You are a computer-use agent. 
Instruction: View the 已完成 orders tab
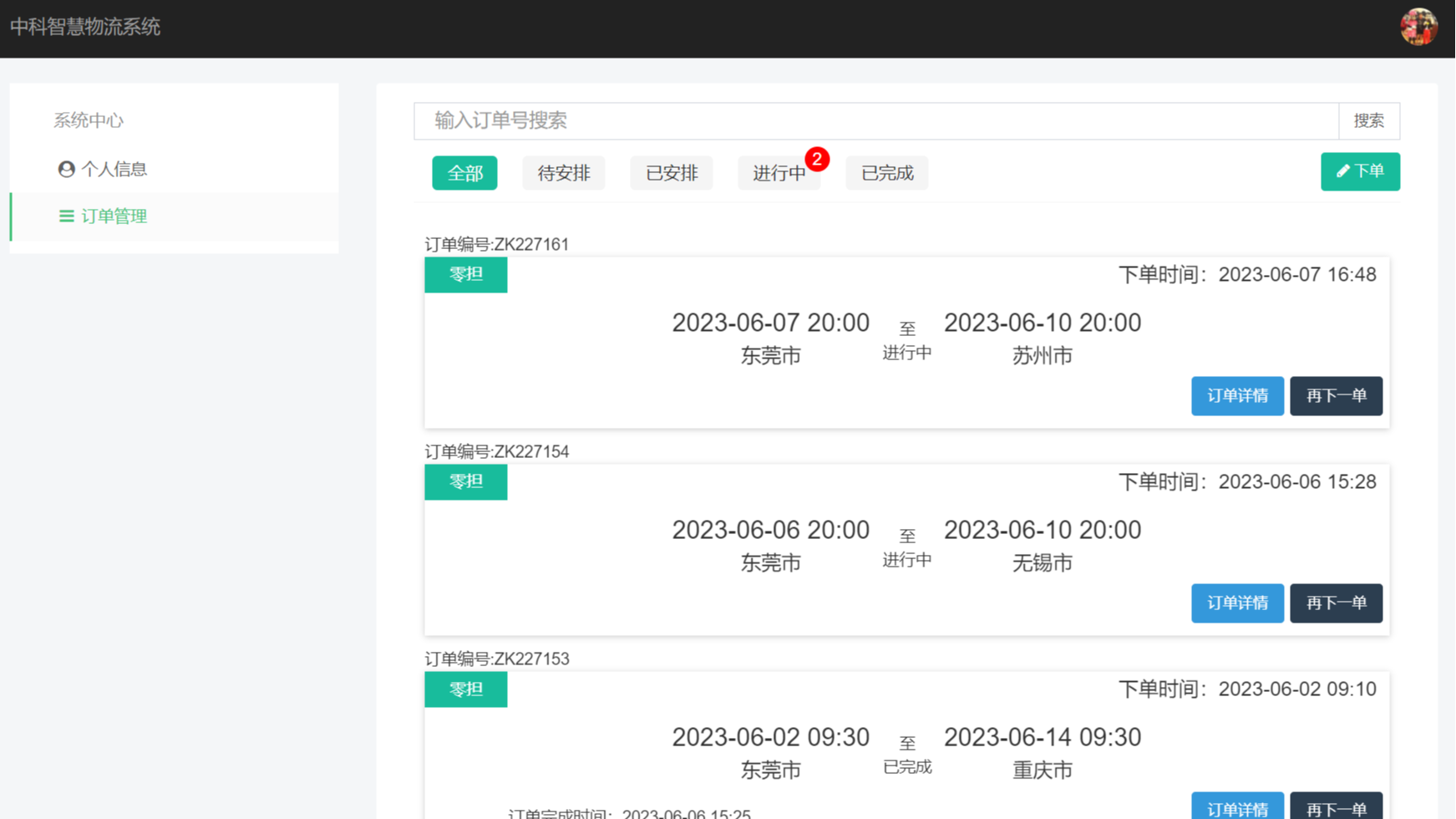tap(886, 173)
